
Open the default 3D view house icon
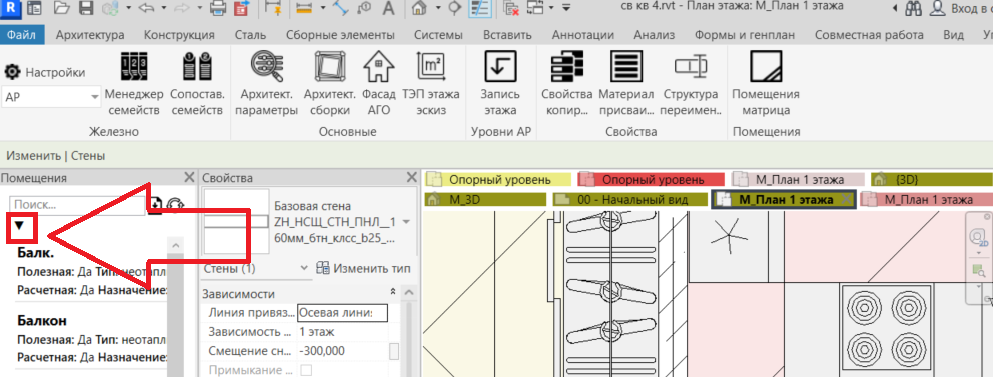pyautogui.click(x=419, y=8)
